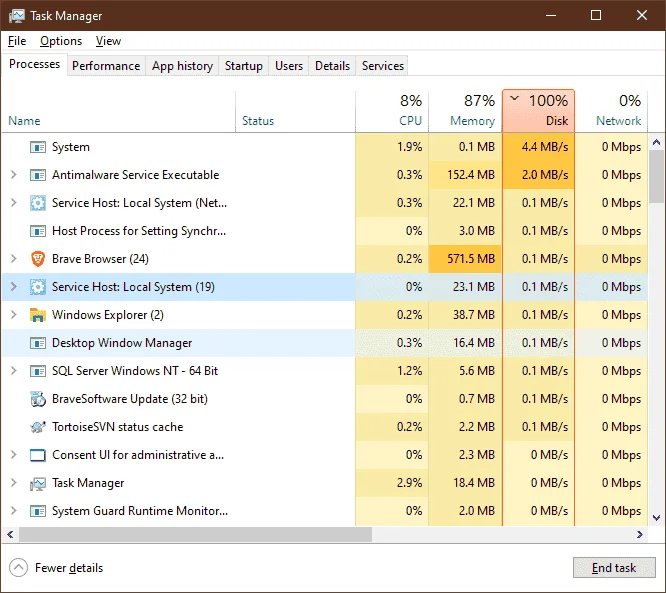
Task: Expand the Task Manager process row
Action: [x=14, y=483]
